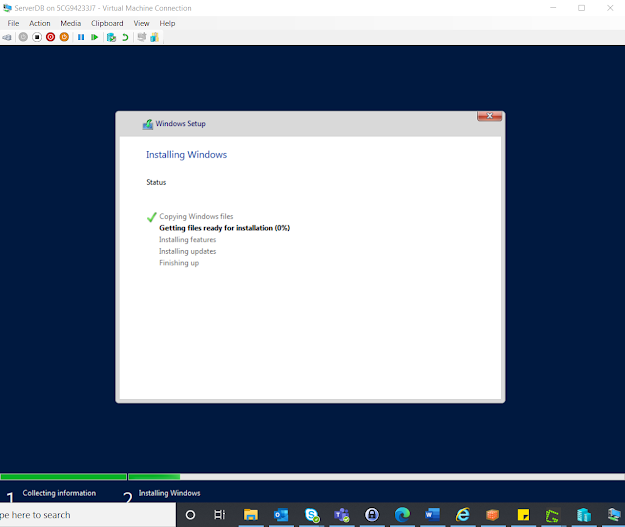Click the Windows Setup title icon
This screenshot has width=625, height=527.
(x=147, y=124)
